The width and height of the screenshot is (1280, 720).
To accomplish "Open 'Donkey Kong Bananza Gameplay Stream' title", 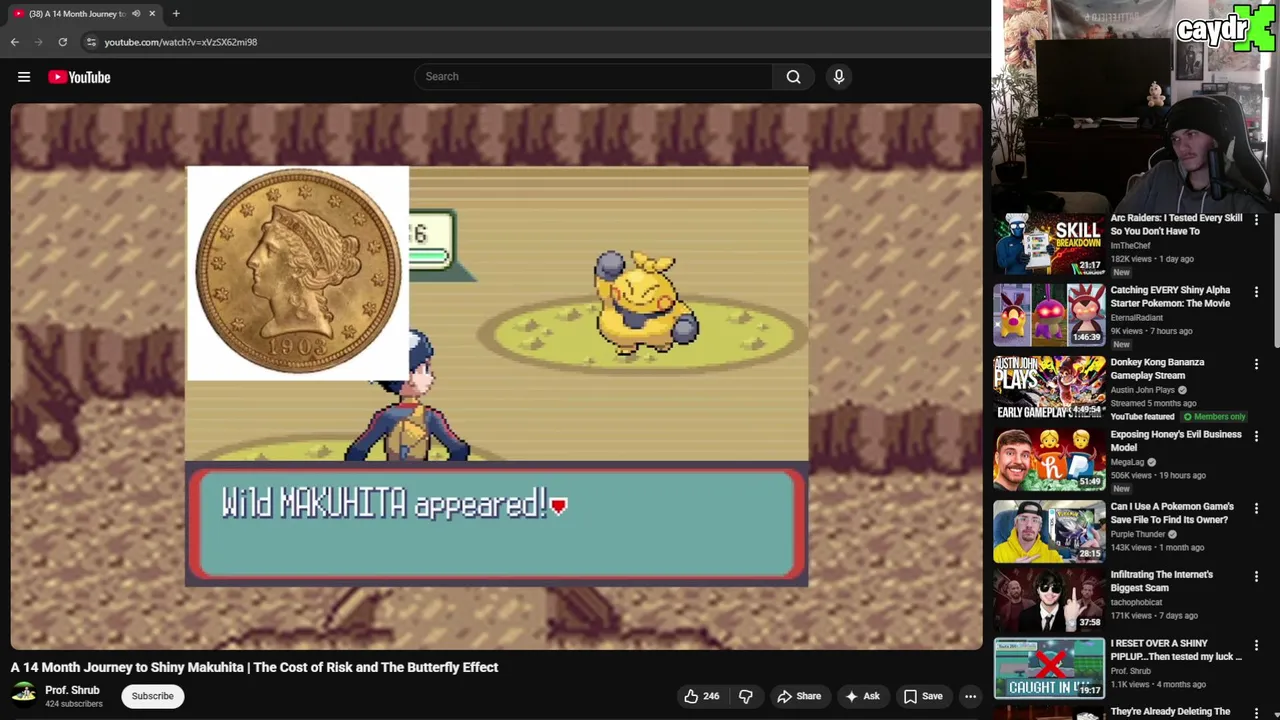I will 1157,368.
